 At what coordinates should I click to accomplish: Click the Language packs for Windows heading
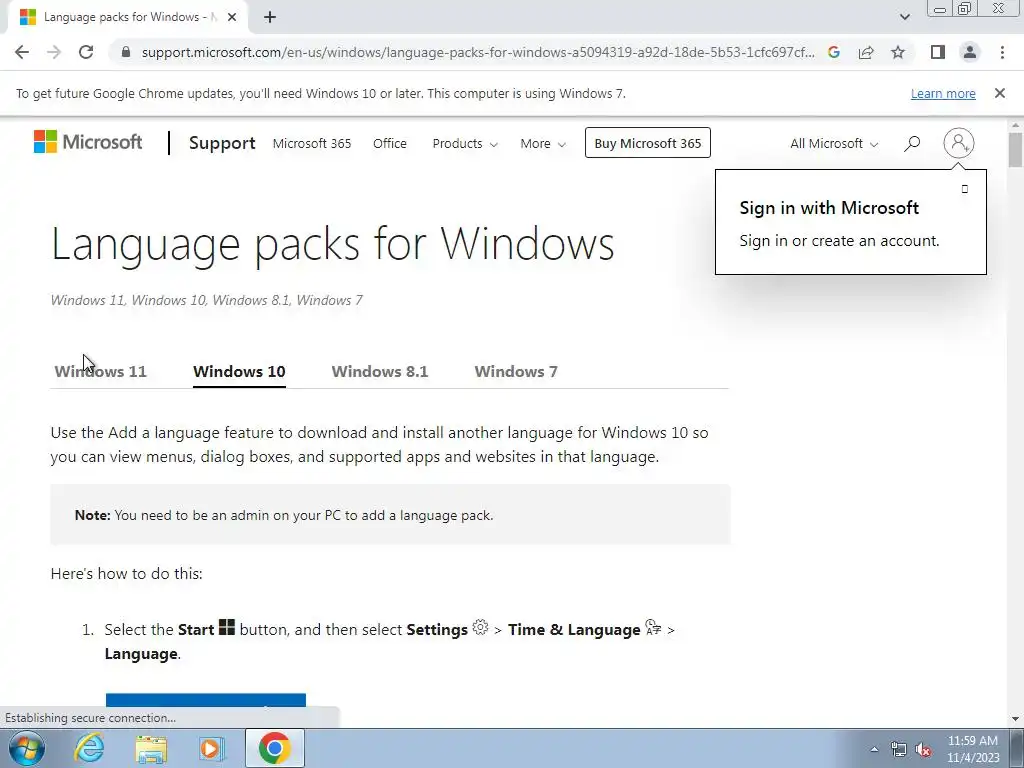332,244
